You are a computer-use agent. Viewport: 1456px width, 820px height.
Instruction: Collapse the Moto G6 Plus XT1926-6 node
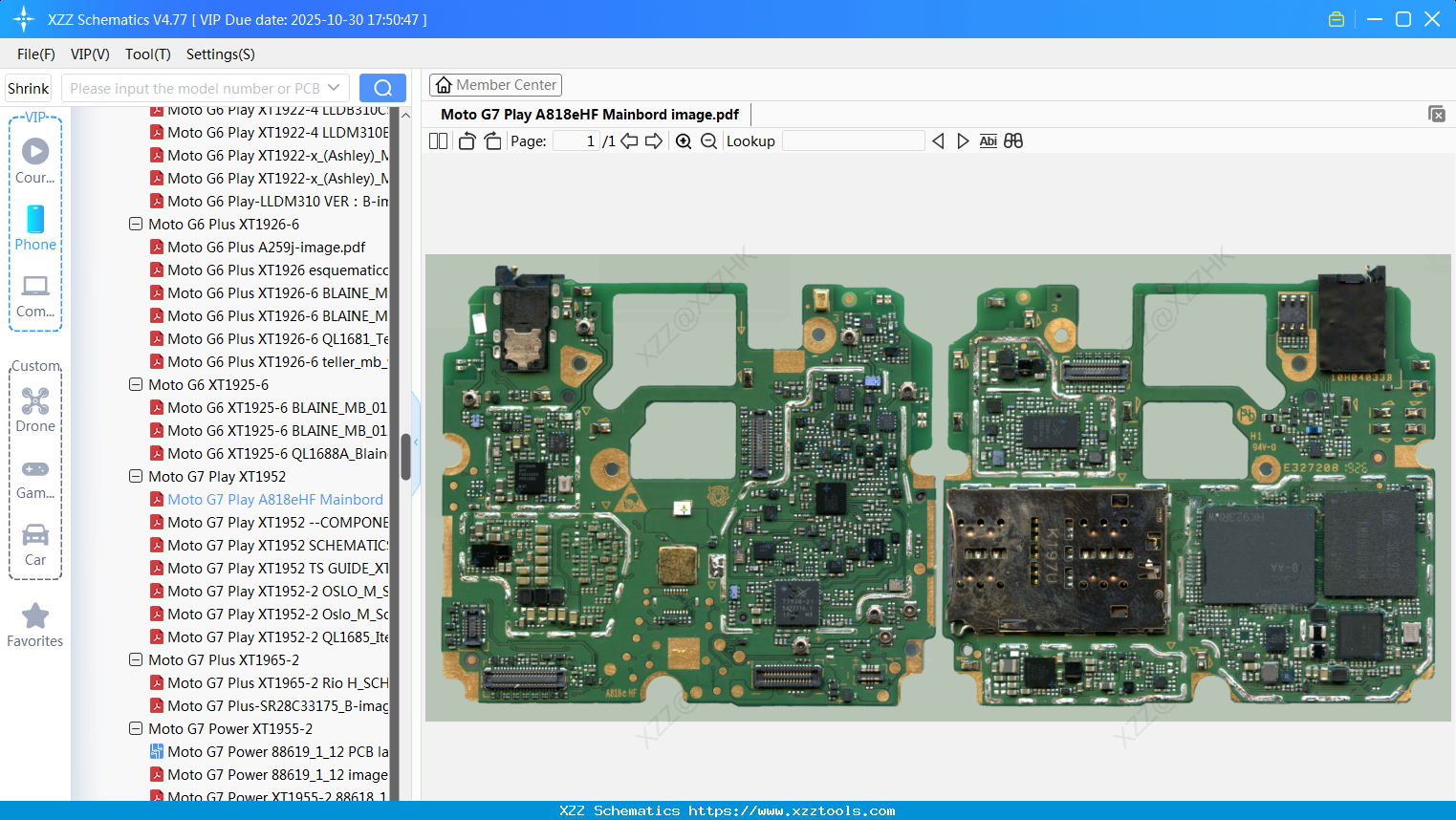click(135, 224)
